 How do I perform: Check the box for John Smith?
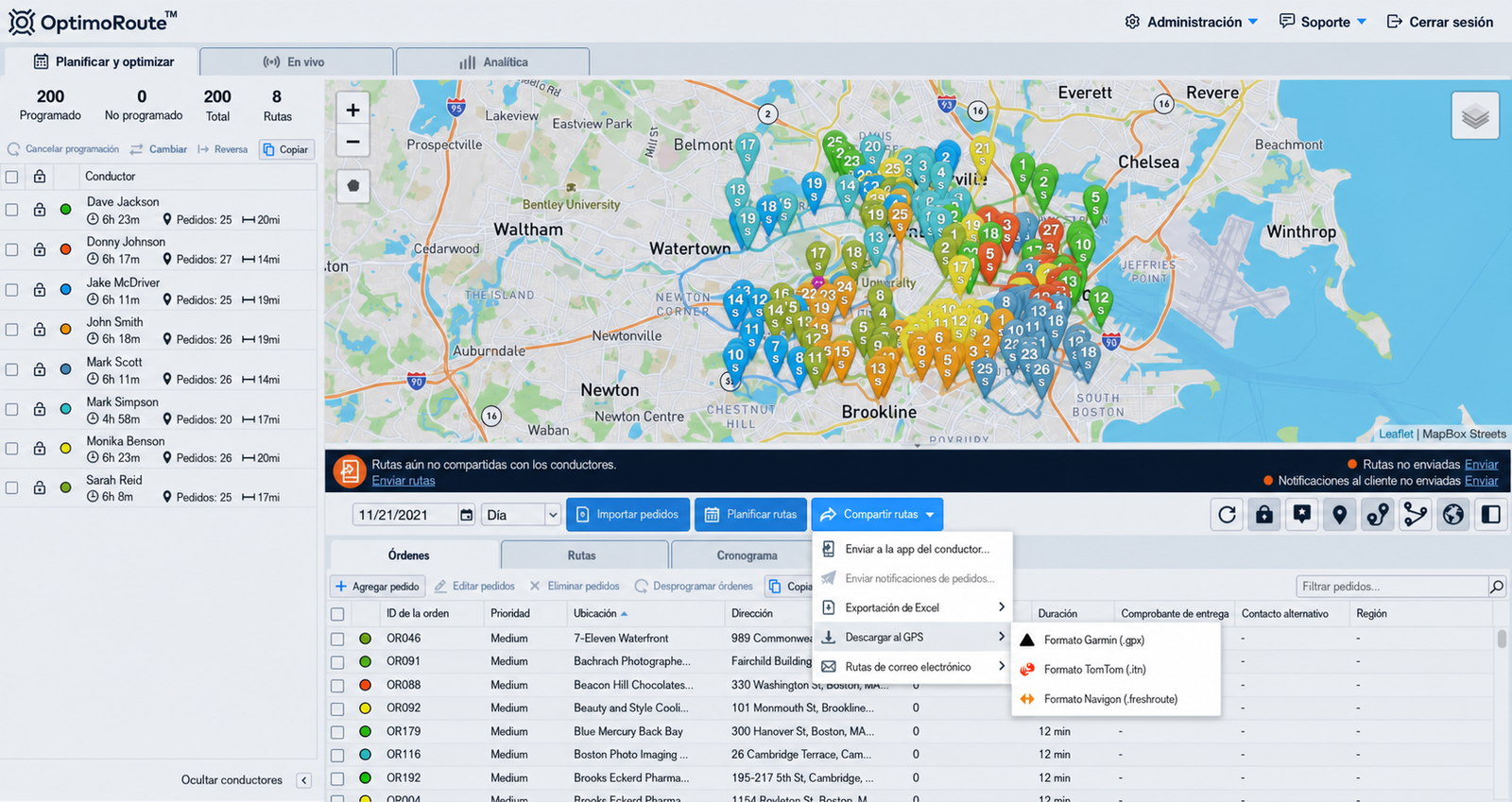(11, 330)
